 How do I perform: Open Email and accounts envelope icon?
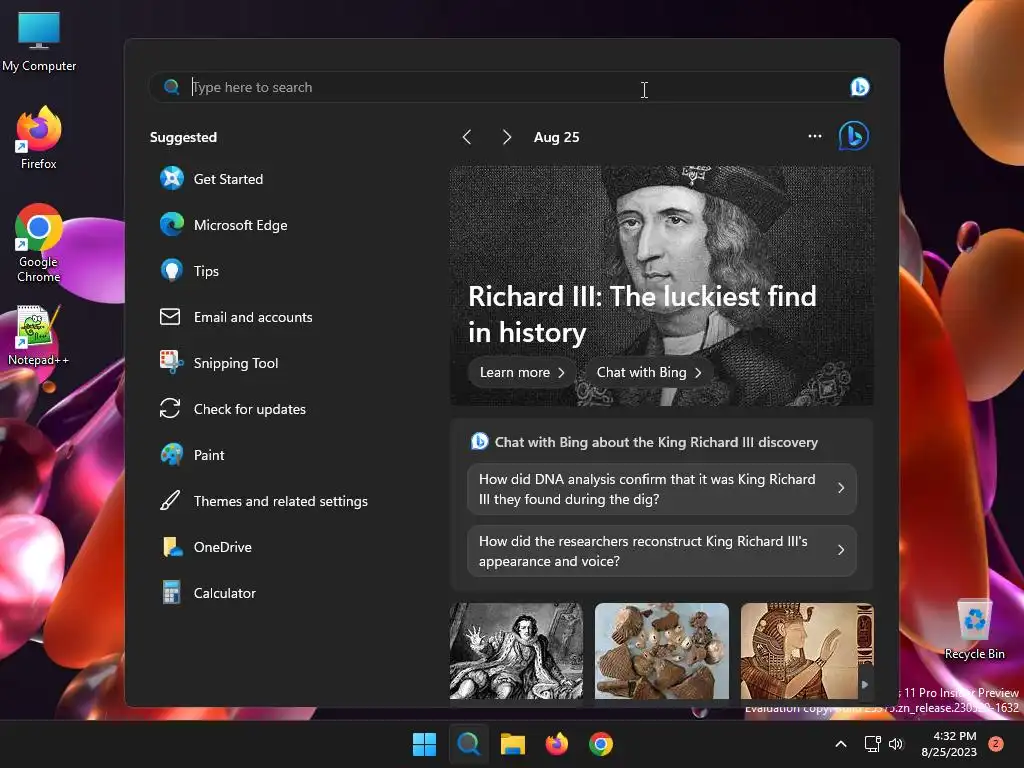tap(170, 317)
